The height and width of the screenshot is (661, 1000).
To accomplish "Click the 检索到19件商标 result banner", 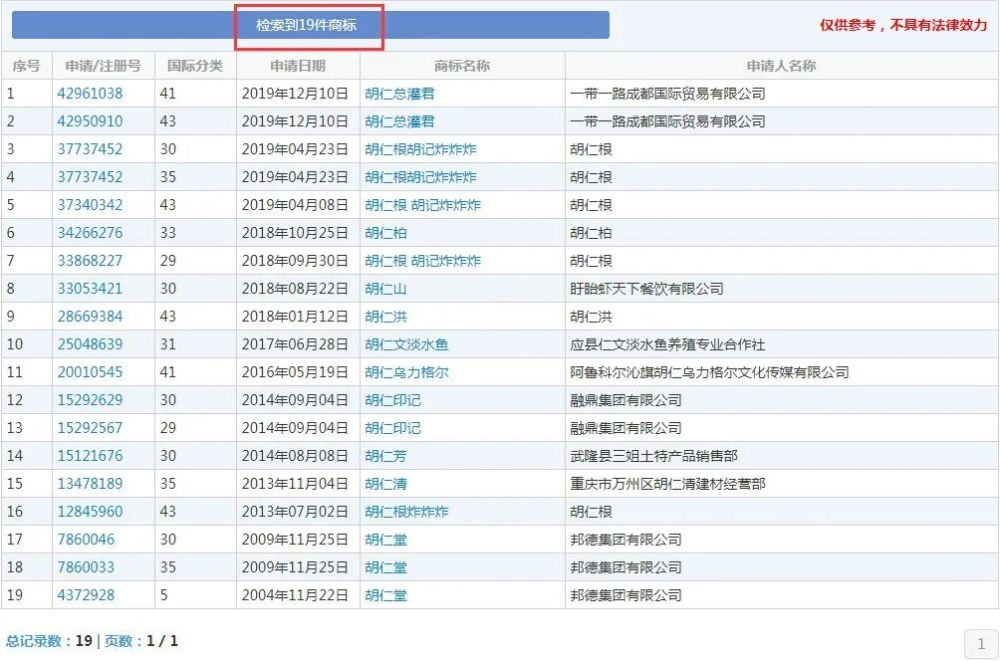I will tap(310, 26).
